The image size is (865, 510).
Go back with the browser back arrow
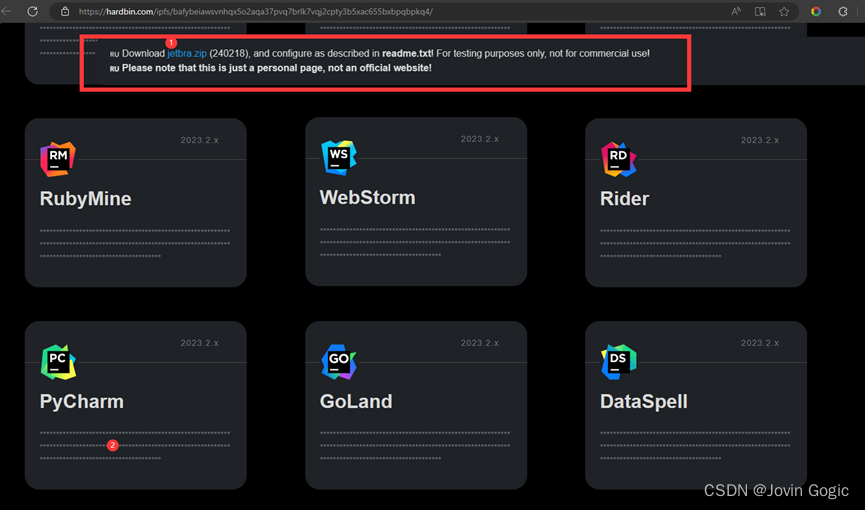click(x=6, y=11)
